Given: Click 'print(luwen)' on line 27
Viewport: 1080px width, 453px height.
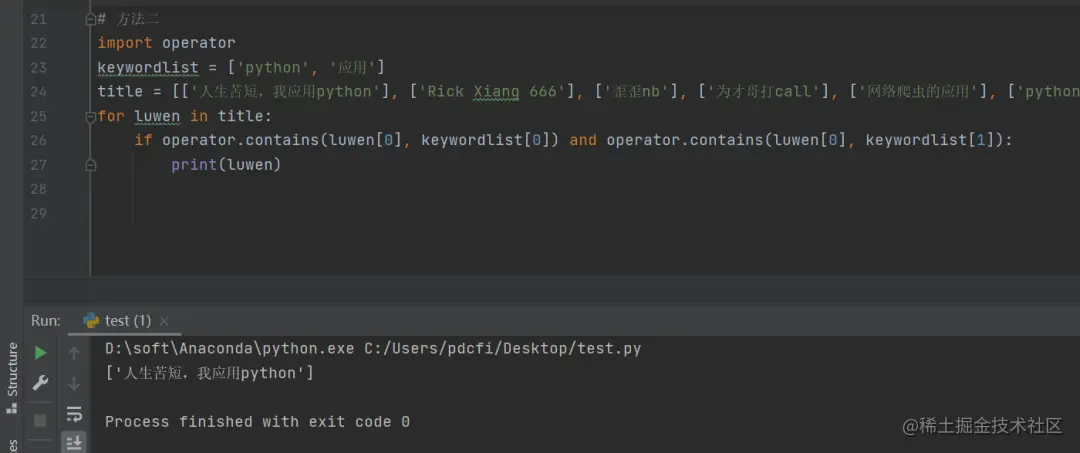Looking at the screenshot, I should click(x=227, y=165).
